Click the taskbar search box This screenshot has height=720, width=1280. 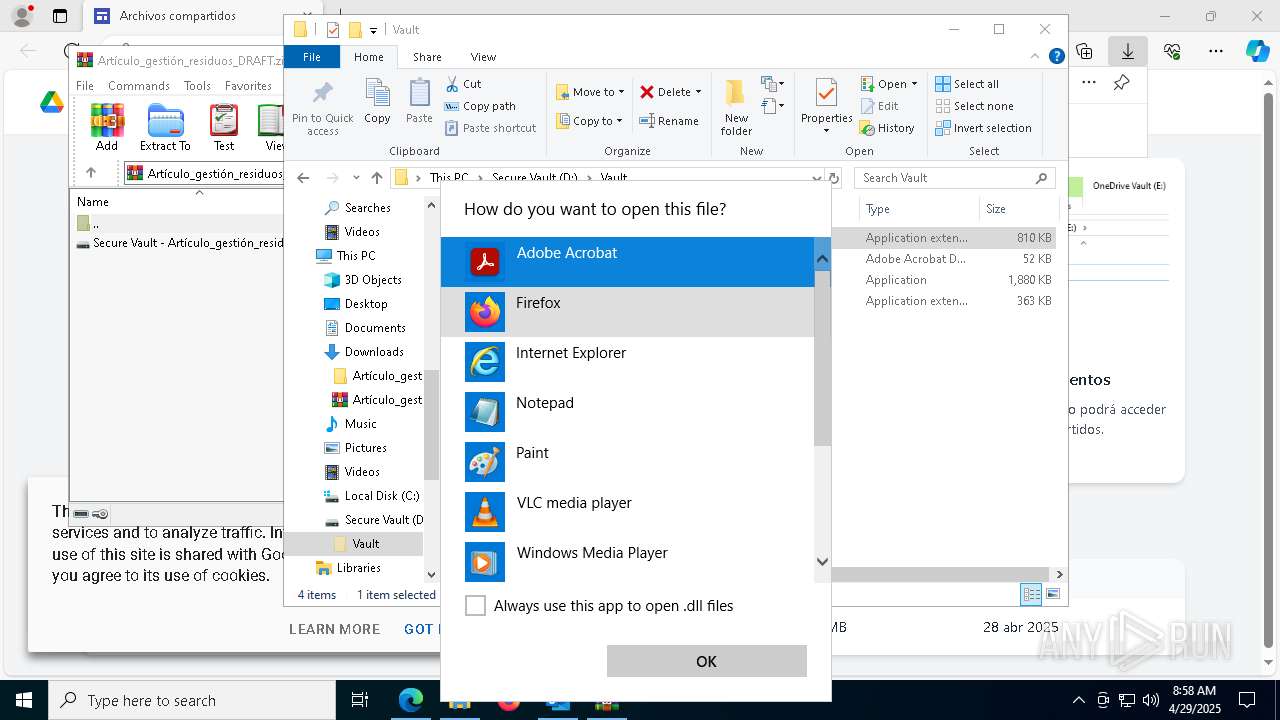tap(192, 700)
